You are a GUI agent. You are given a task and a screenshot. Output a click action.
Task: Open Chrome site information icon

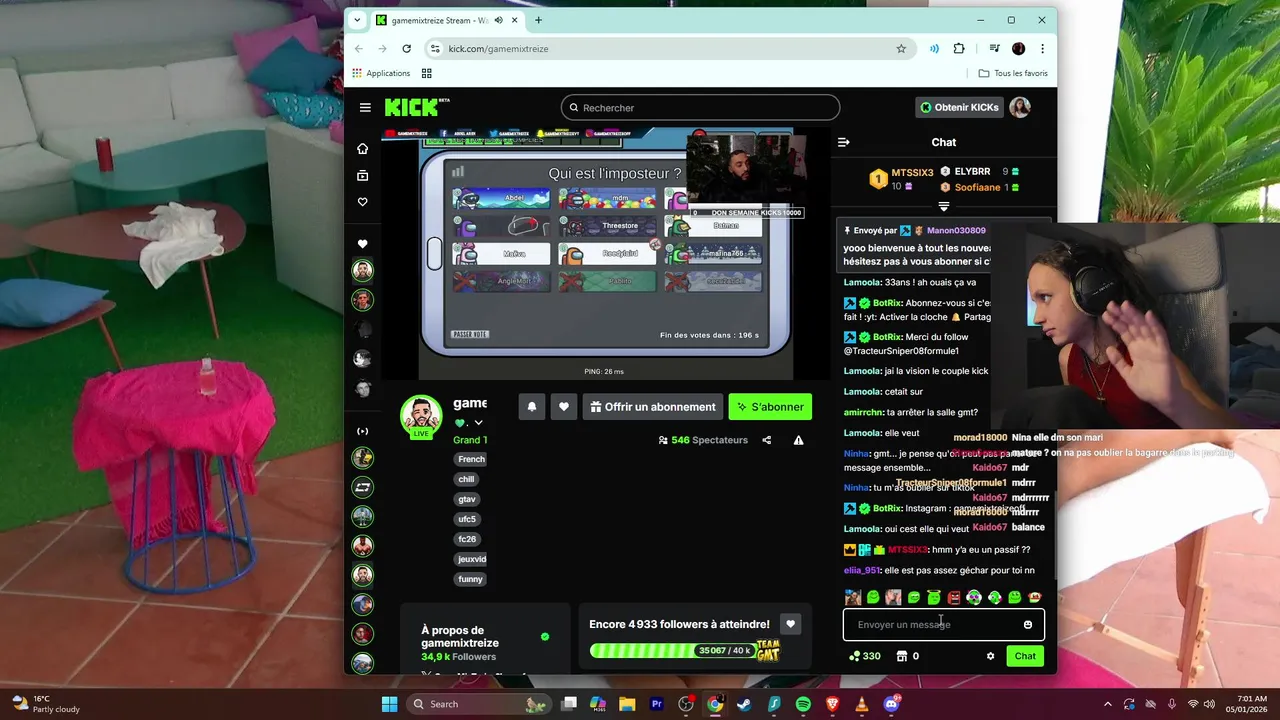coord(434,48)
